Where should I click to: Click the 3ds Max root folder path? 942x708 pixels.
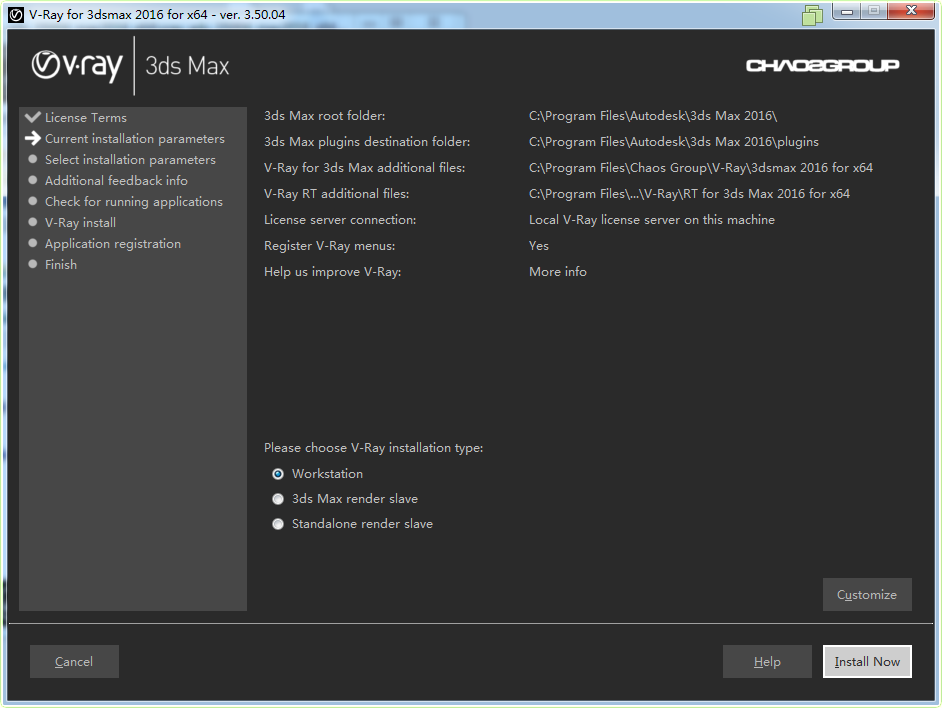(653, 116)
